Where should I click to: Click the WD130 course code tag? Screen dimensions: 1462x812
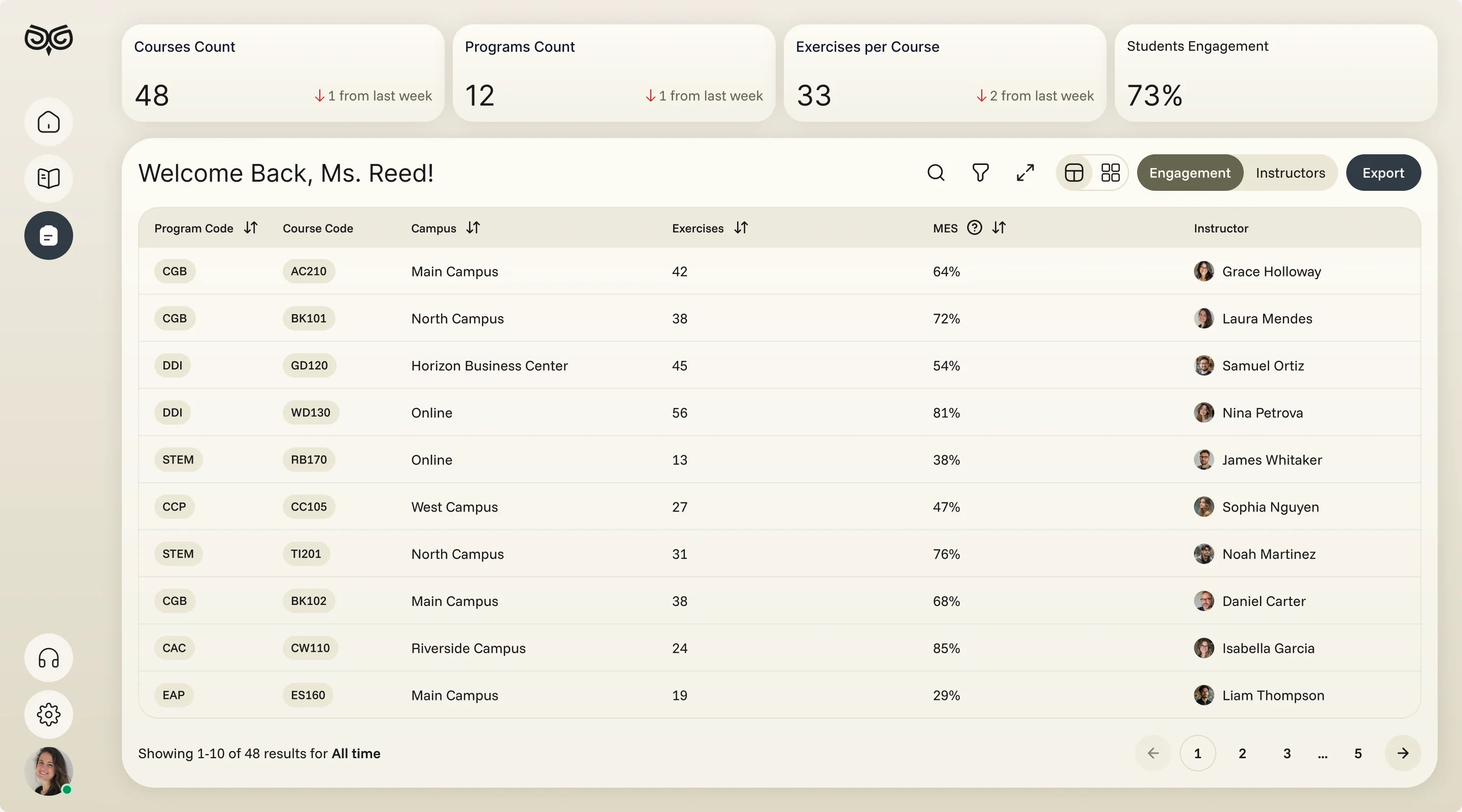pos(311,413)
